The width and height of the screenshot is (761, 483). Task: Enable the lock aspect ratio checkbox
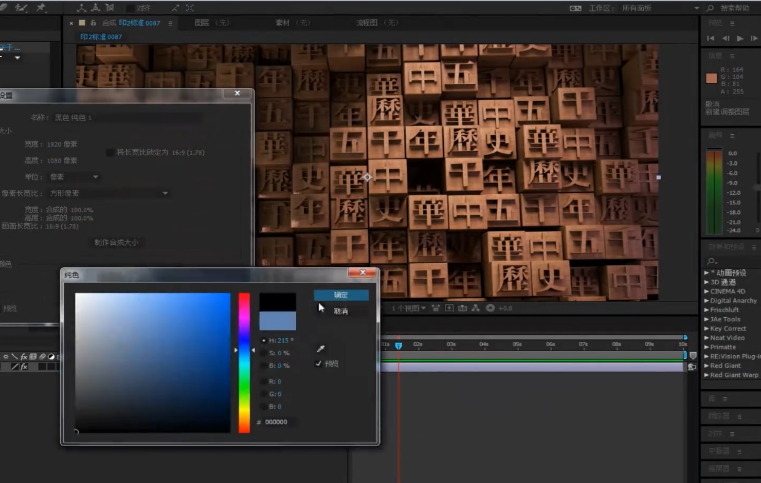110,152
